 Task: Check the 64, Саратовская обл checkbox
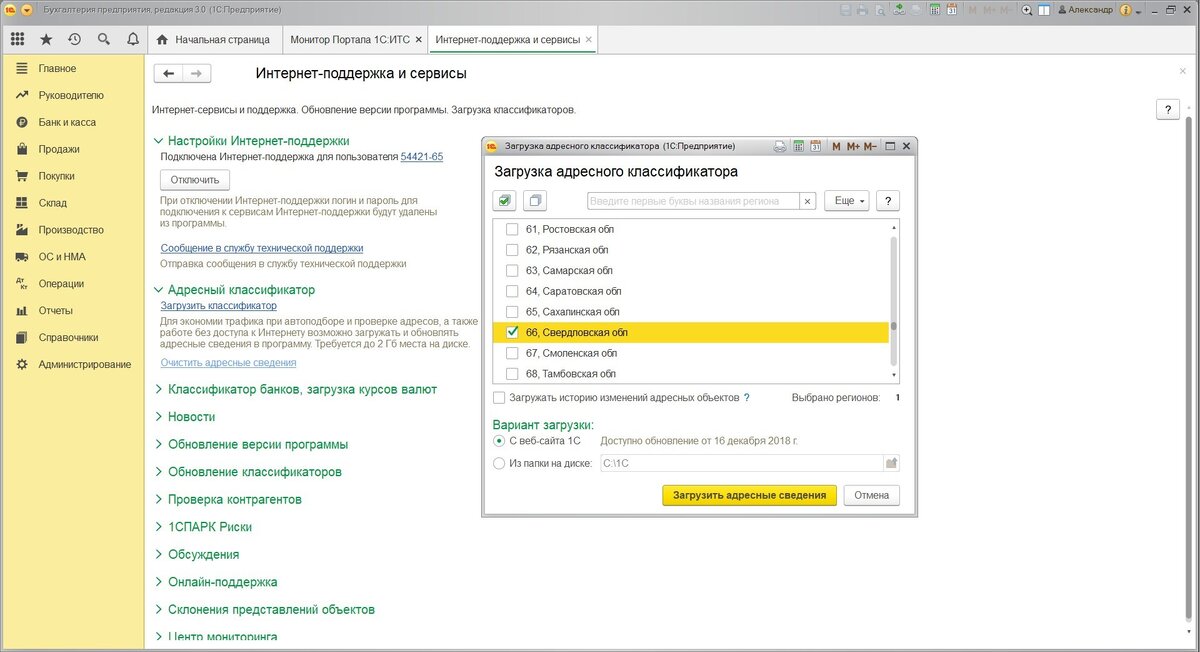click(512, 291)
